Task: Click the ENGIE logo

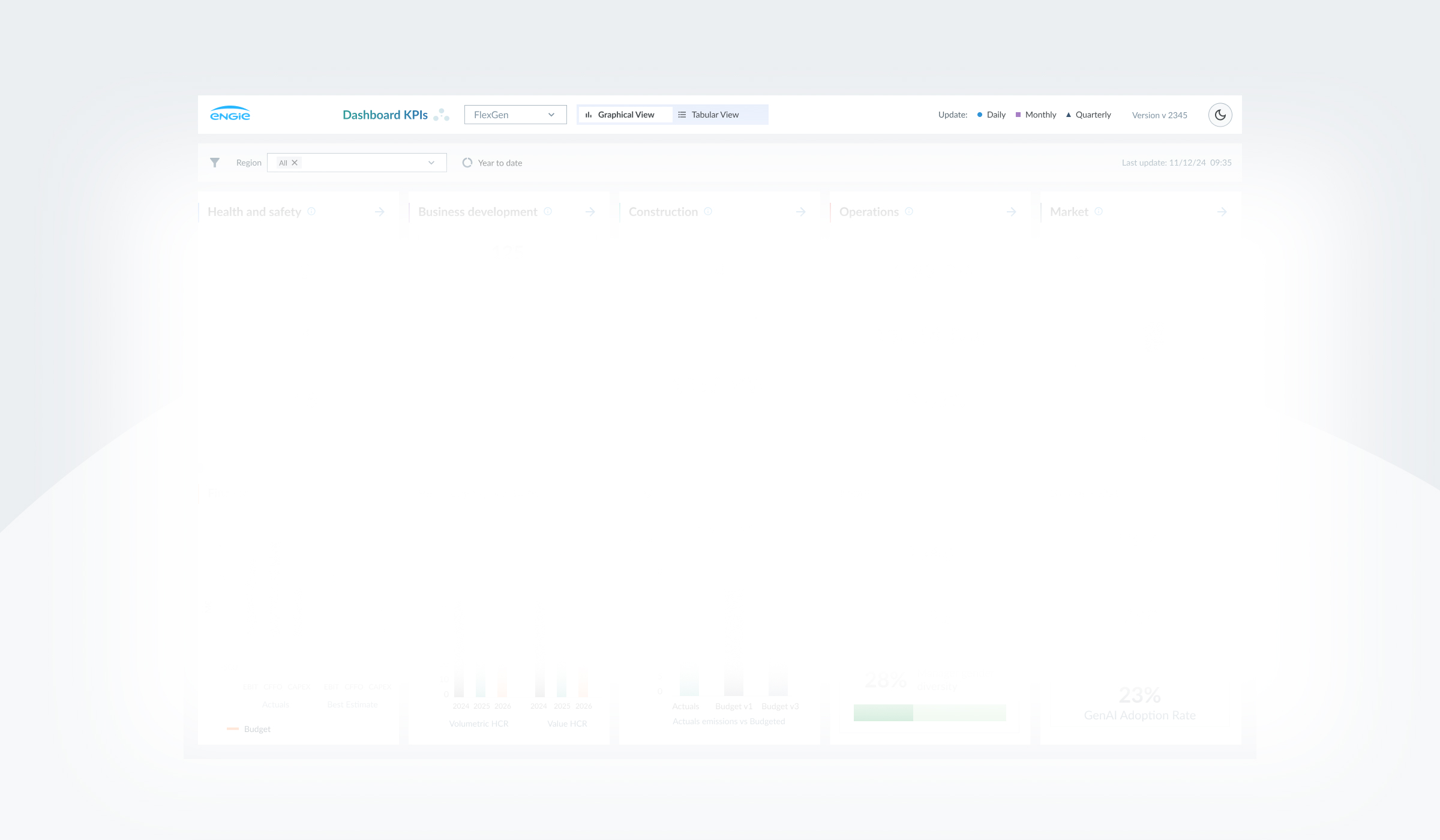Action: 230,114
